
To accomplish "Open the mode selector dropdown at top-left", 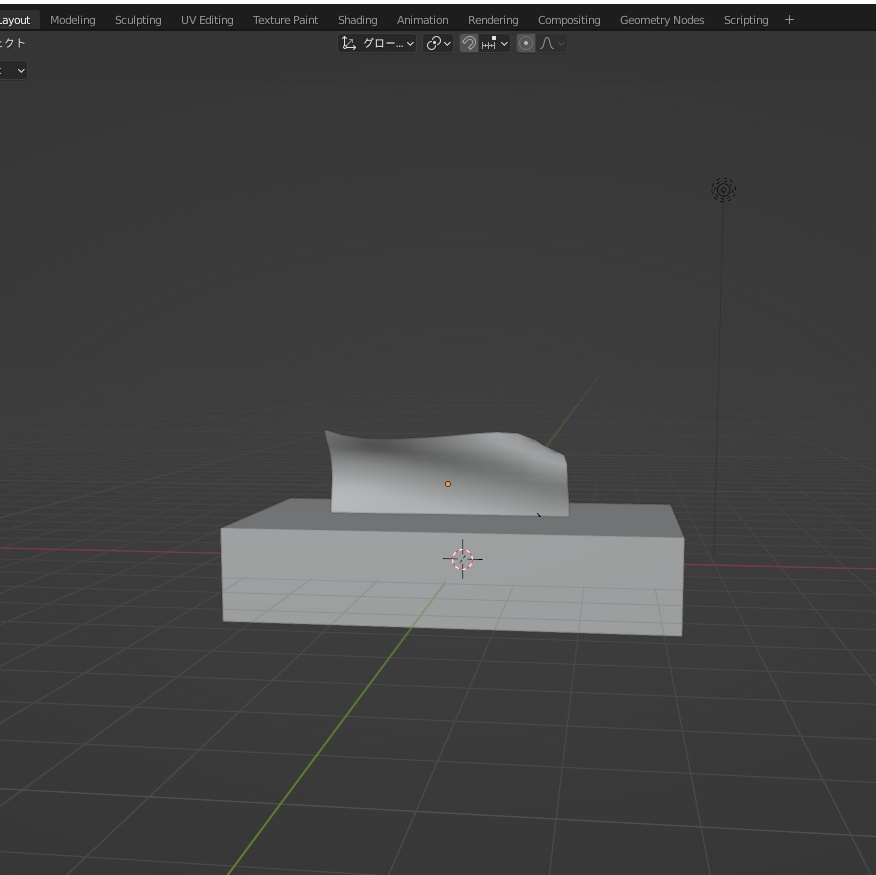I will [12, 70].
